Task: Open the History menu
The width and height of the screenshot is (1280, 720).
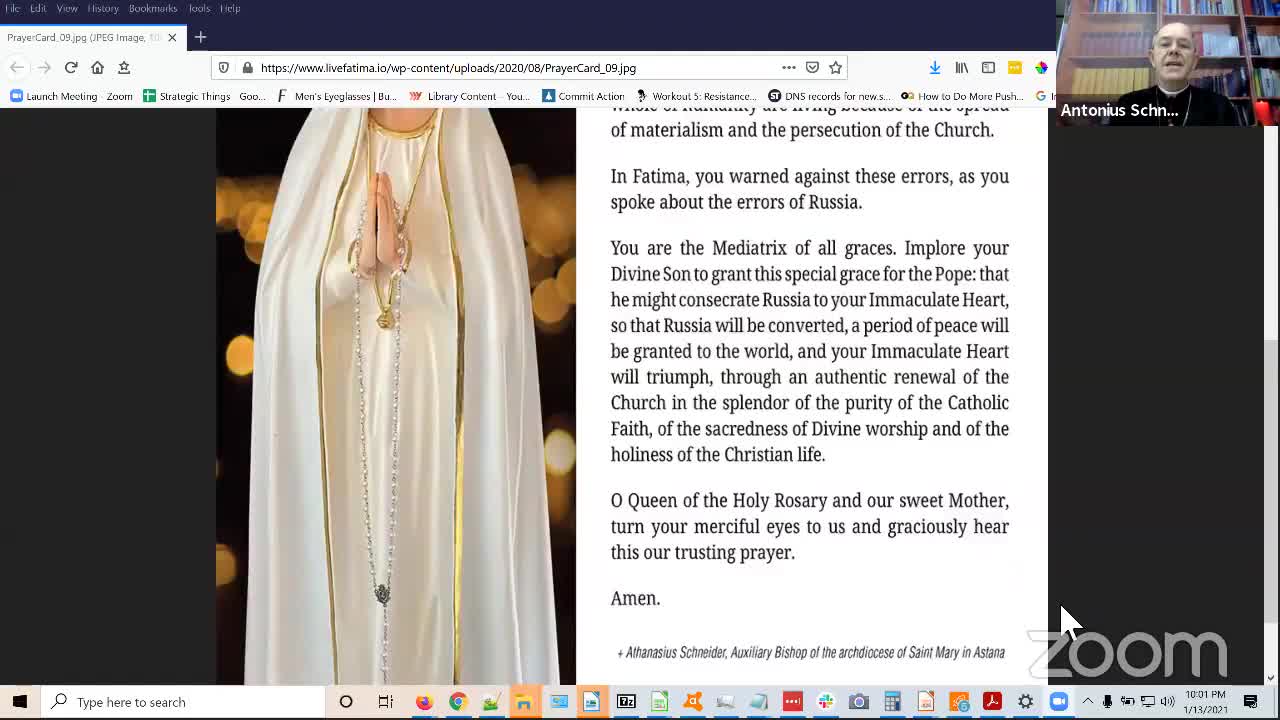Action: pos(103,8)
